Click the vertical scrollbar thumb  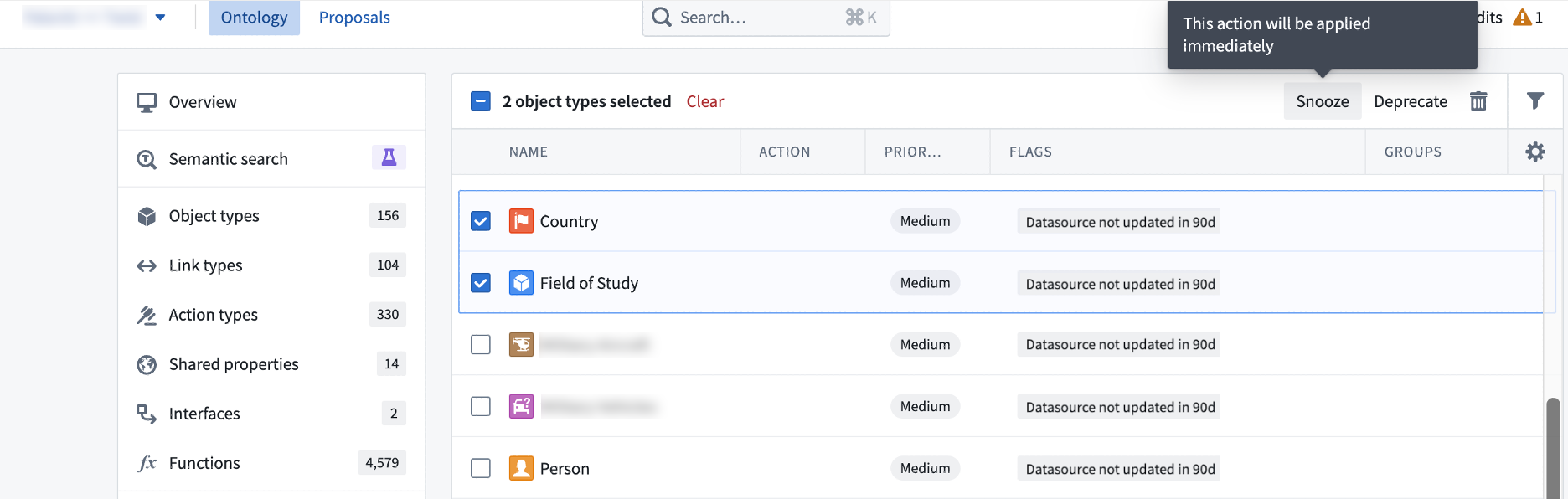(x=1553, y=448)
